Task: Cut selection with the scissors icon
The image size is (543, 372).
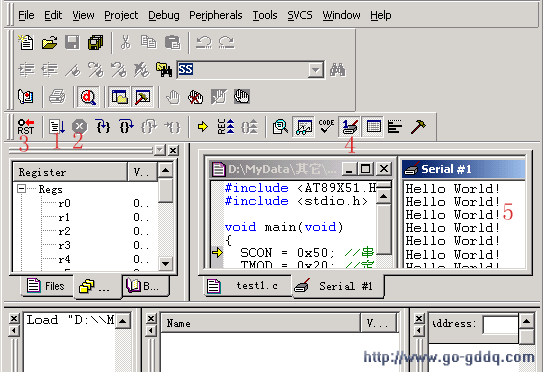Action: [125, 43]
